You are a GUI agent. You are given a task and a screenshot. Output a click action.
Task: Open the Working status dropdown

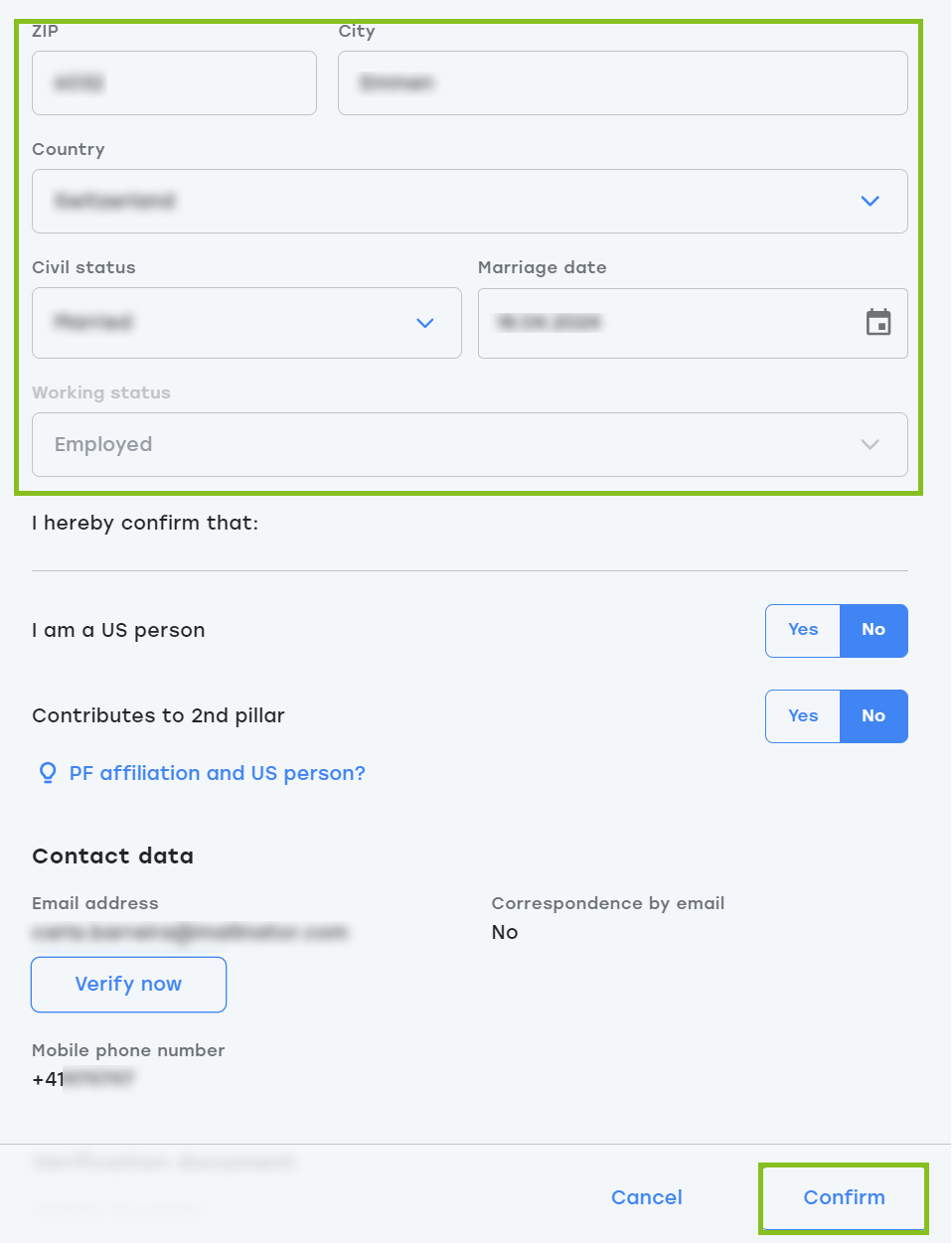[469, 445]
